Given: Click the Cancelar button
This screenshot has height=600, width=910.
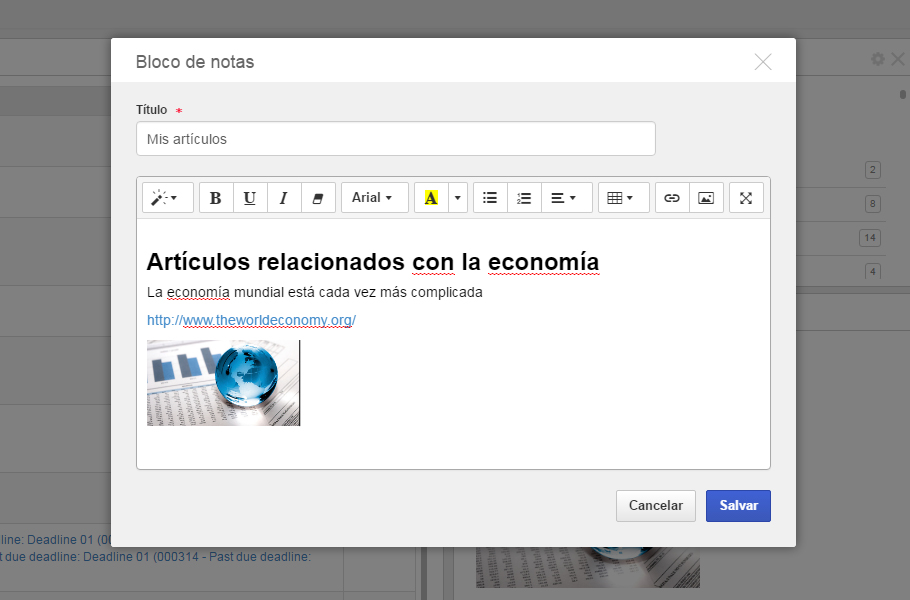Looking at the screenshot, I should [x=656, y=505].
